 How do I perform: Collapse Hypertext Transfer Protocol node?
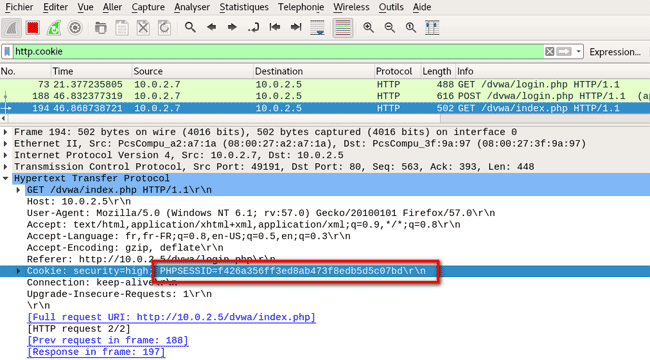(5, 178)
